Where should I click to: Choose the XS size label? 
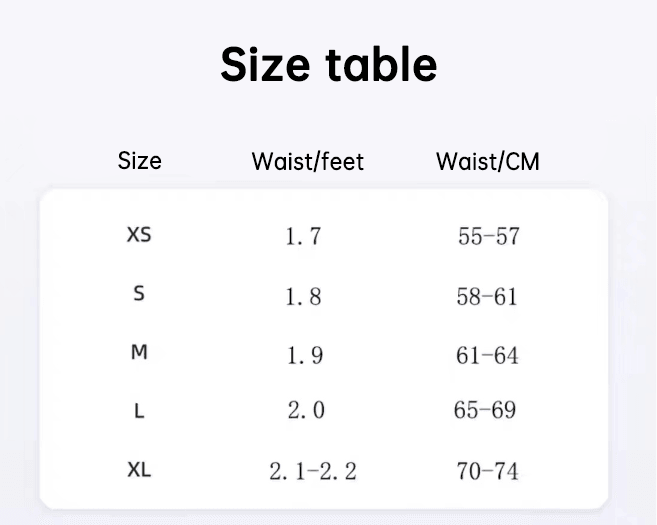click(139, 236)
